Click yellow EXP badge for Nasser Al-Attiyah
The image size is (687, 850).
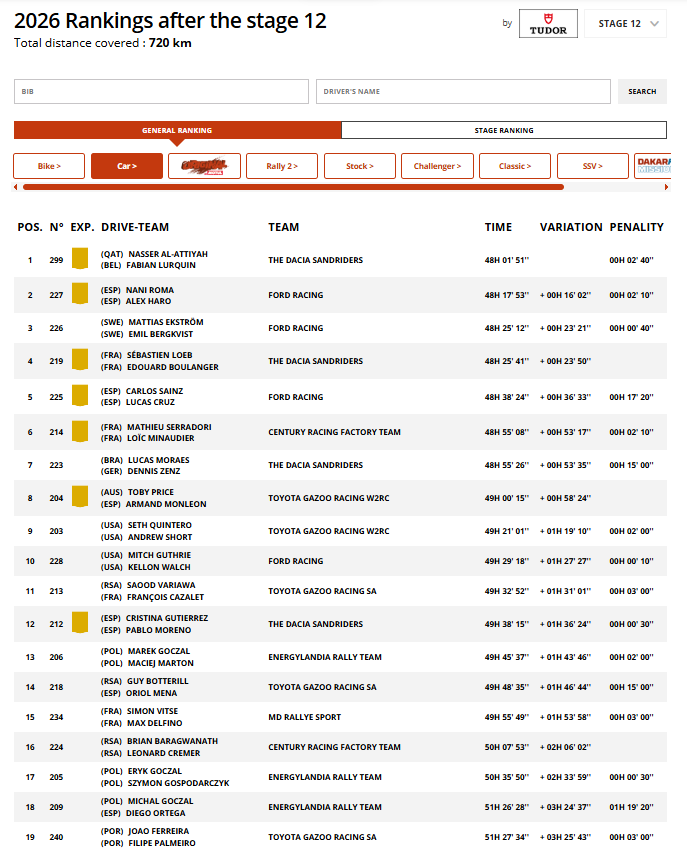(80, 259)
